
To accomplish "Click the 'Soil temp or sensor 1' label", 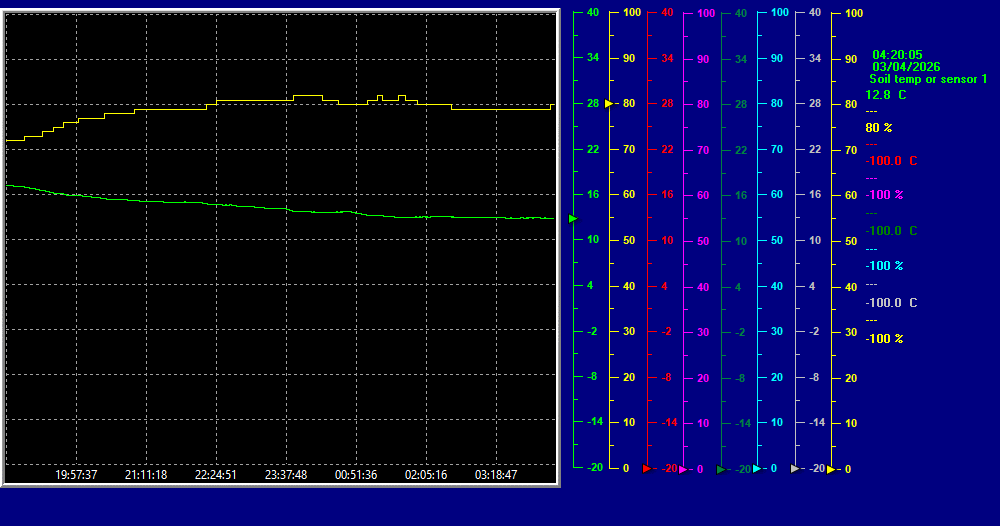I will click(x=928, y=78).
